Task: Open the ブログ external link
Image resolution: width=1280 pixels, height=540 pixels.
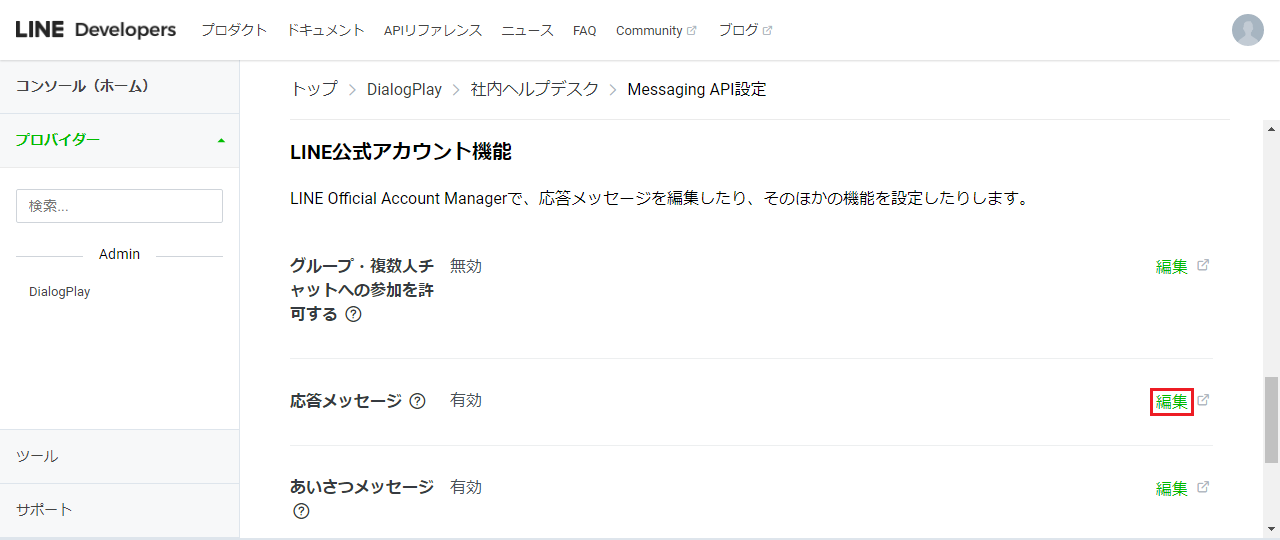Action: [745, 30]
